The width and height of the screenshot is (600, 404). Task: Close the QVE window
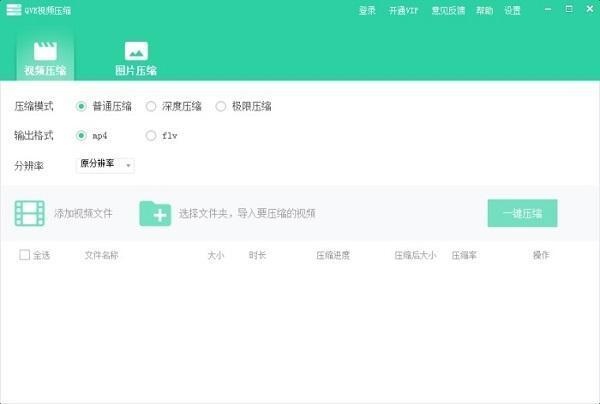(x=590, y=9)
